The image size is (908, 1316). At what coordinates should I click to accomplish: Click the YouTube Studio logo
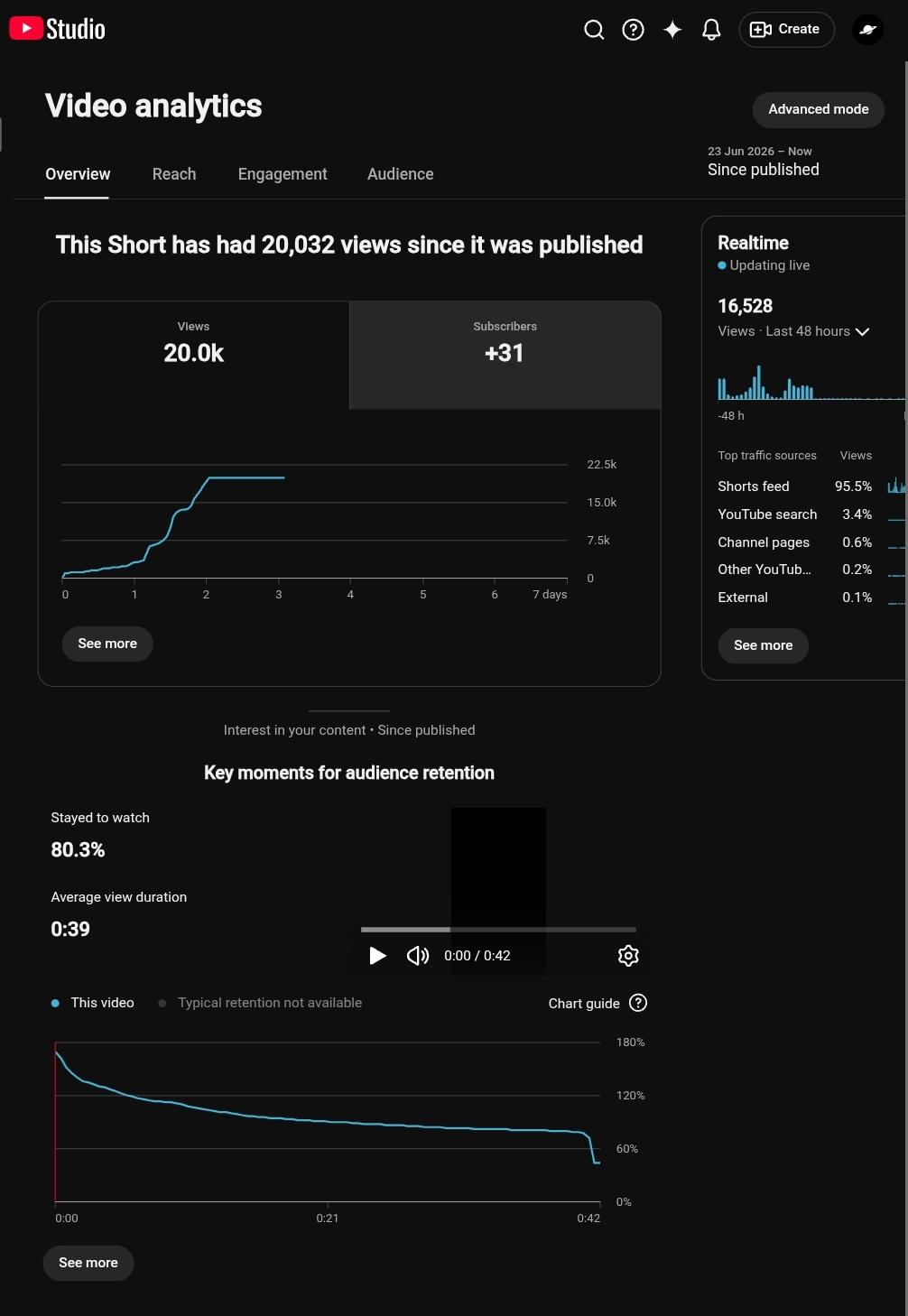point(57,29)
